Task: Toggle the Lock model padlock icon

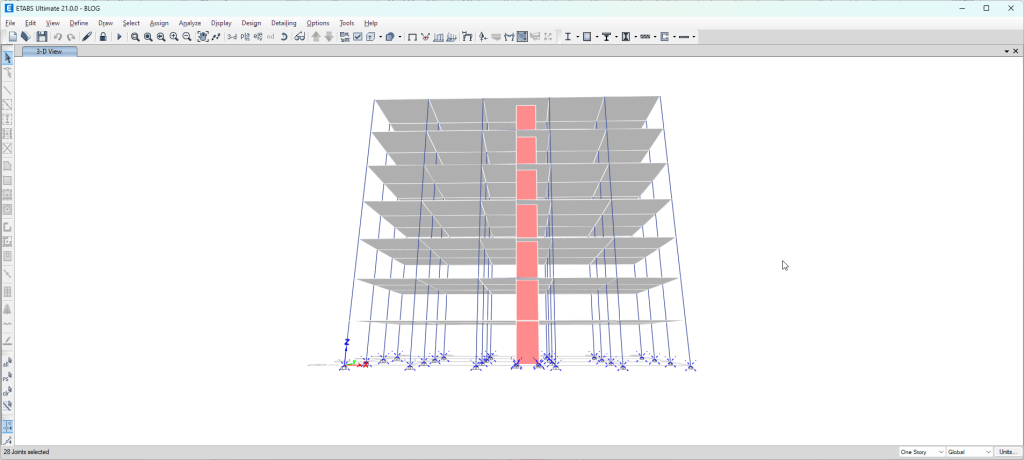Action: pos(103,37)
